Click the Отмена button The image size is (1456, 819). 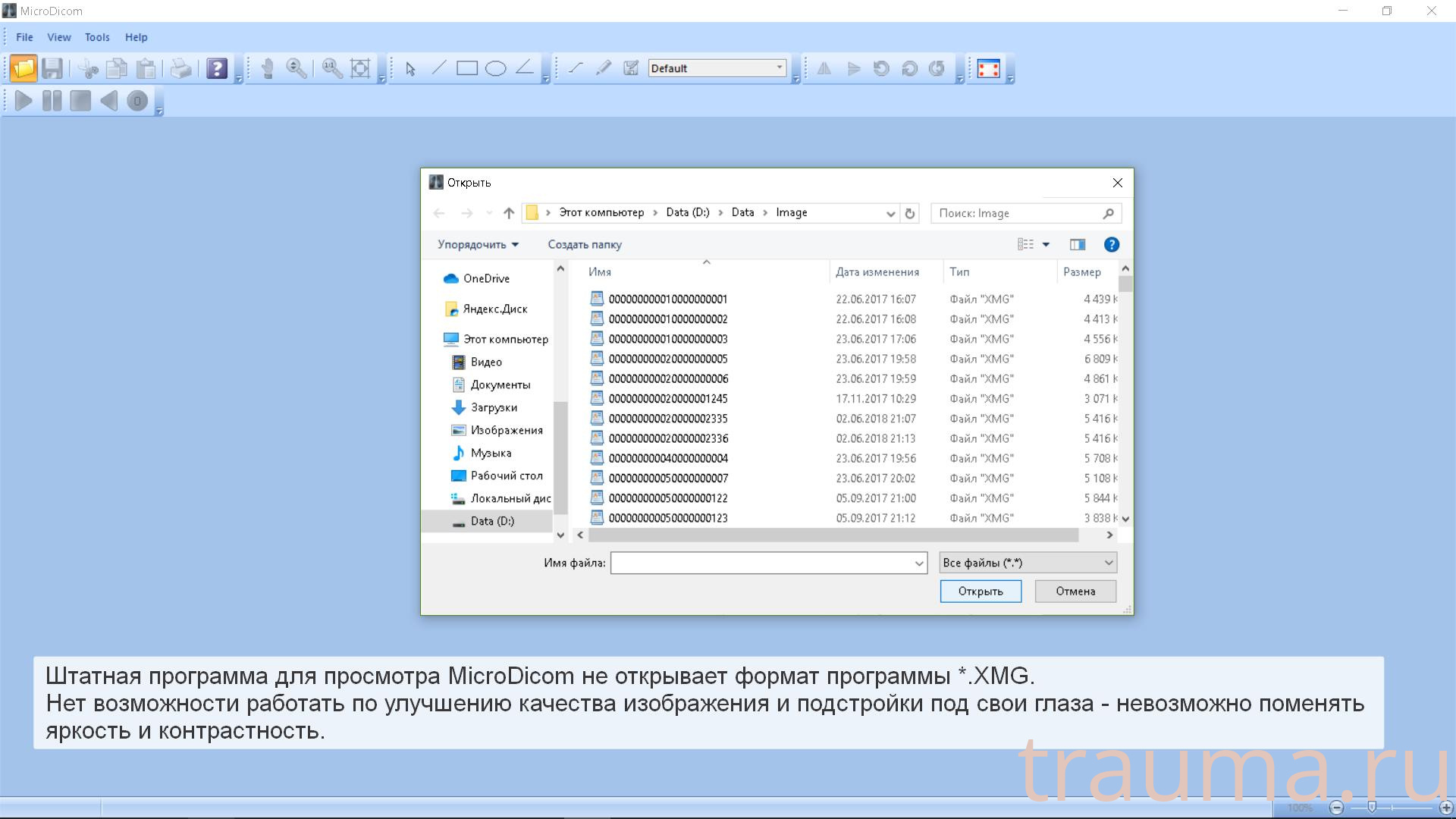coord(1075,591)
